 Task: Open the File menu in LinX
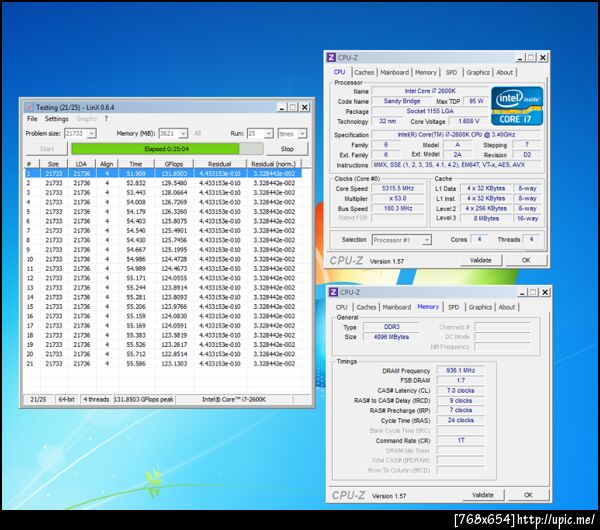[32, 119]
